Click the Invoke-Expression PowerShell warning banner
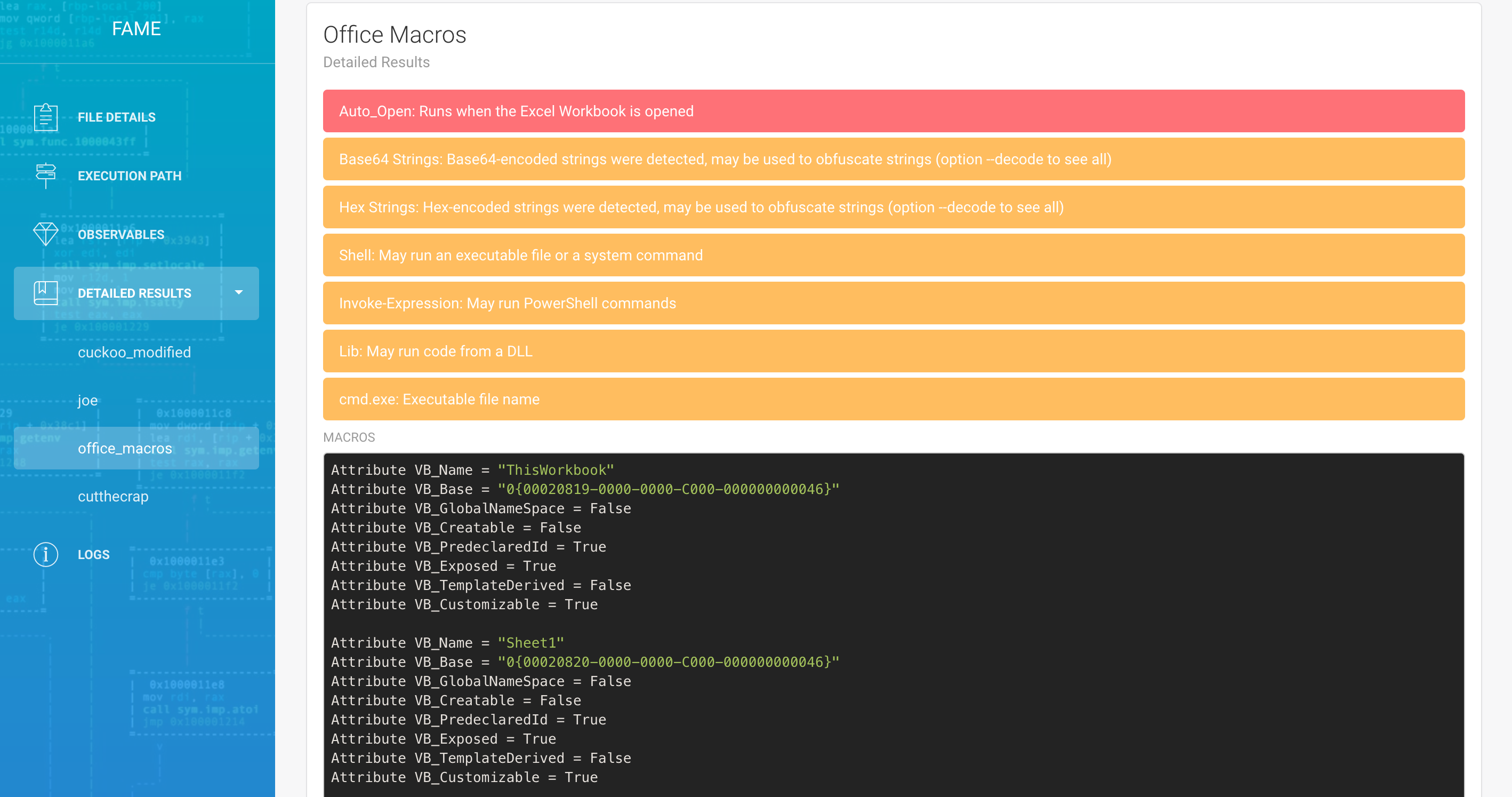The image size is (1512, 797). coord(894,303)
